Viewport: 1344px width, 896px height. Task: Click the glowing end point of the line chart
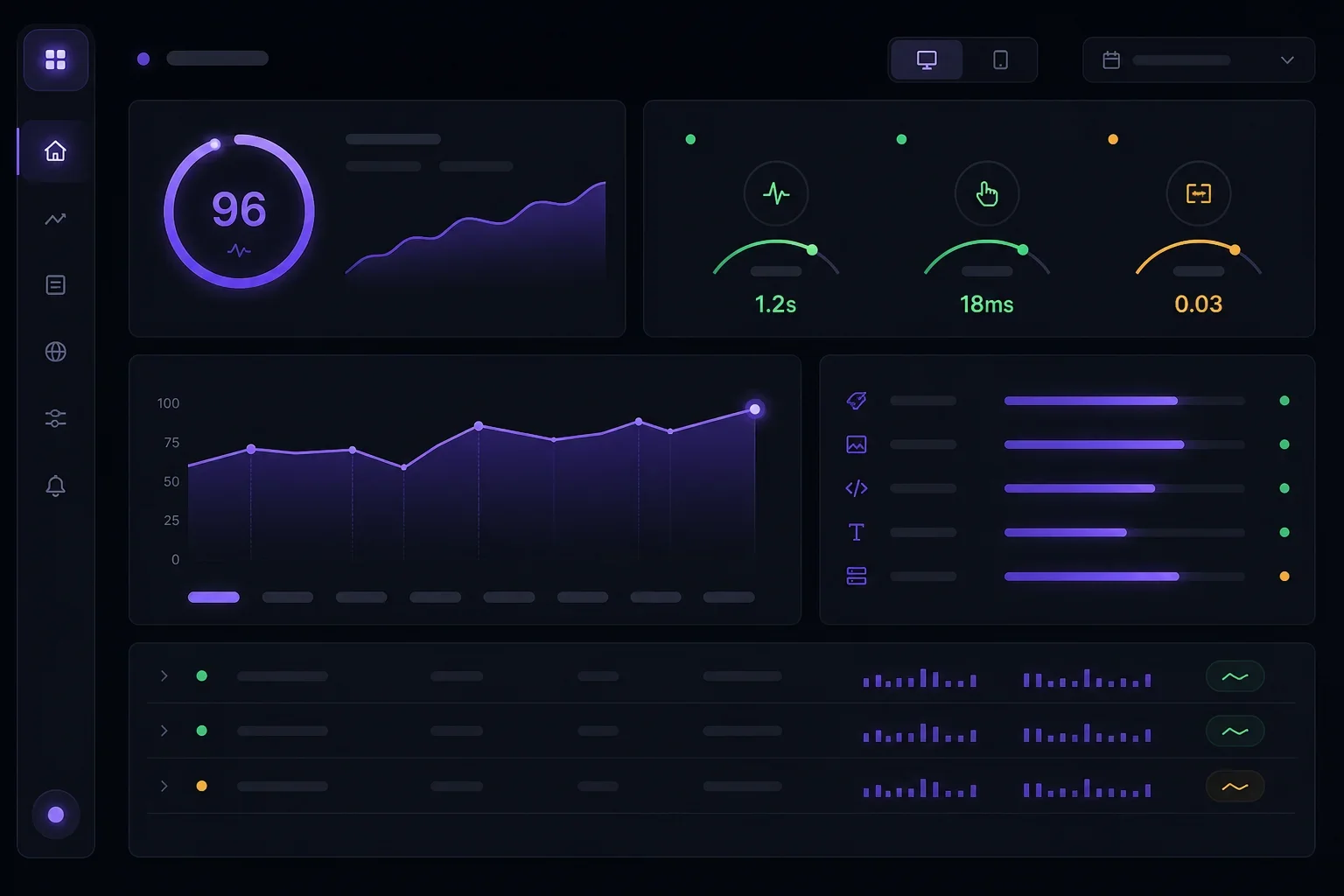point(755,409)
